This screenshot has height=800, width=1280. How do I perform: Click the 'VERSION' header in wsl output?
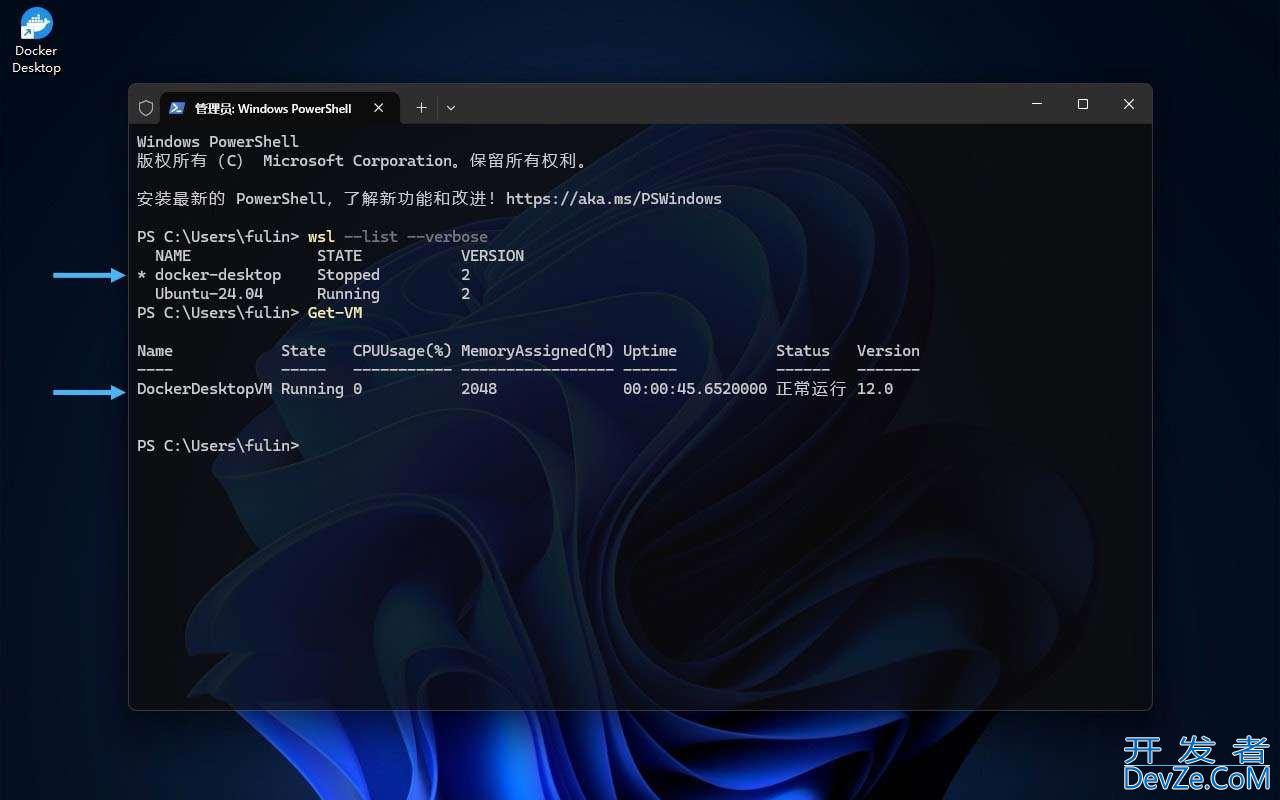coord(492,256)
